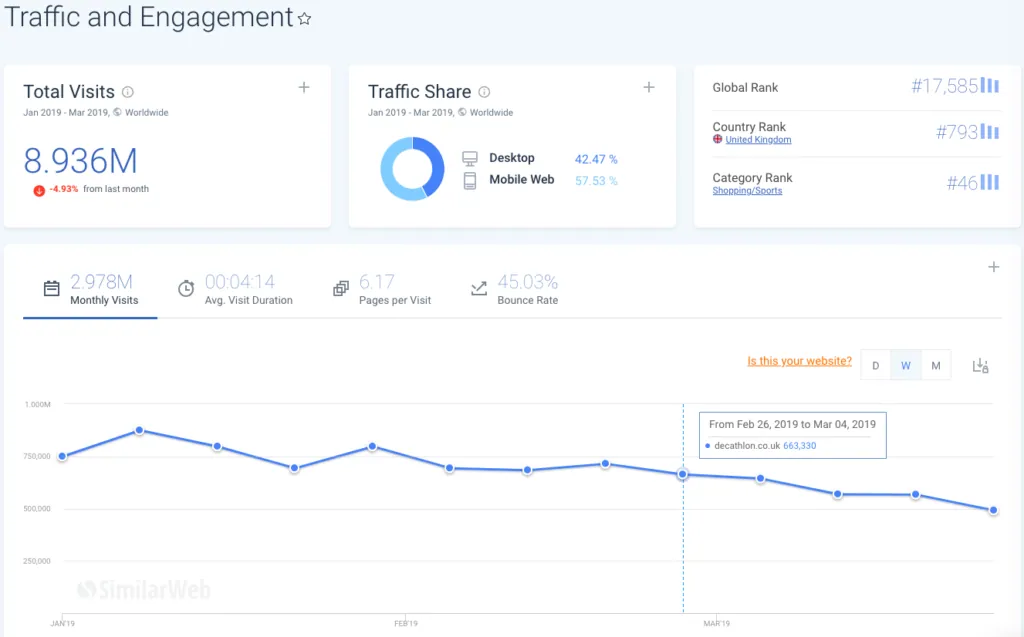
Task: Switch chart granularity to D (daily)
Action: 876,366
